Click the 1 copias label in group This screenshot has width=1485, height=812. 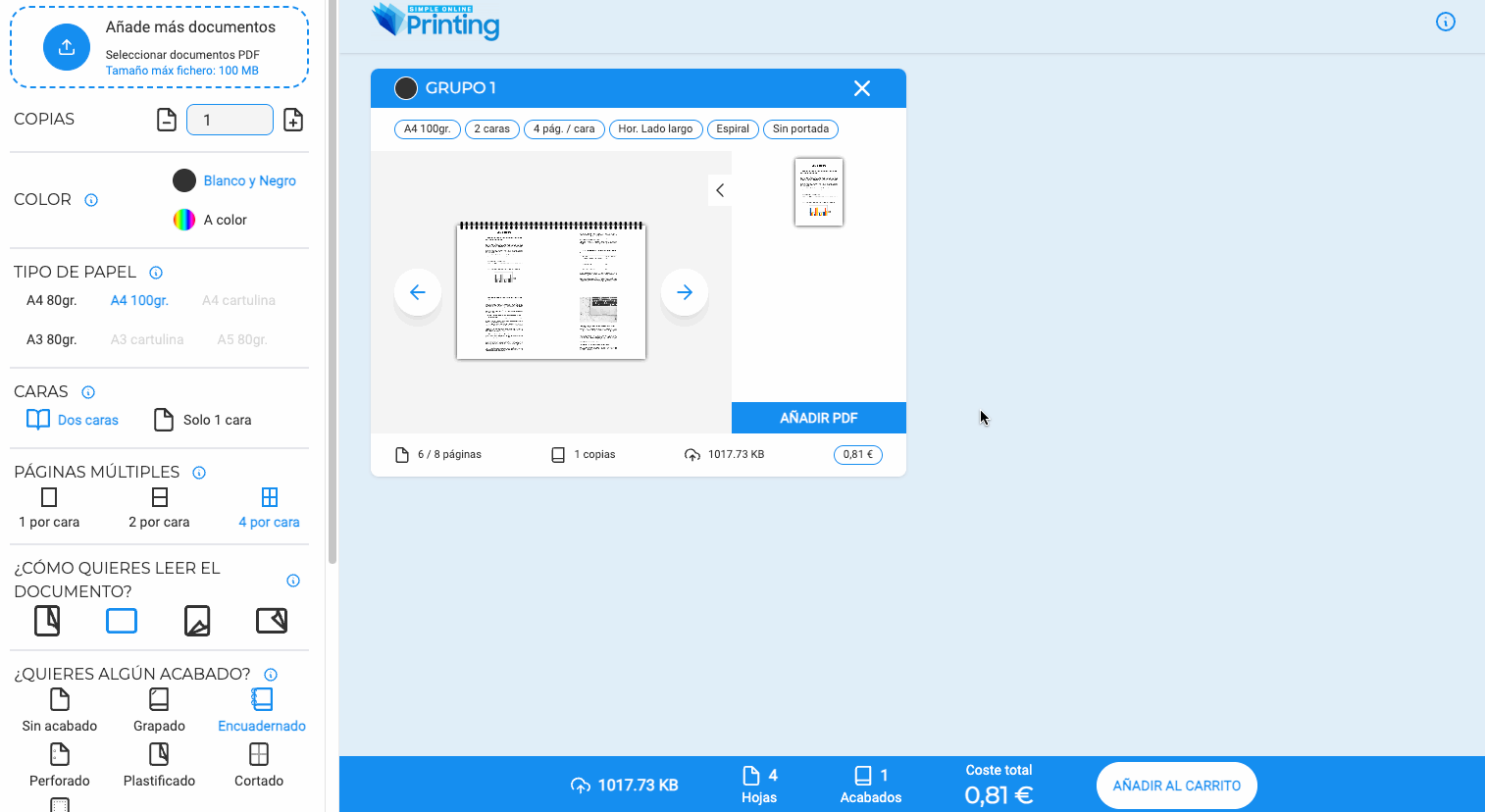594,455
